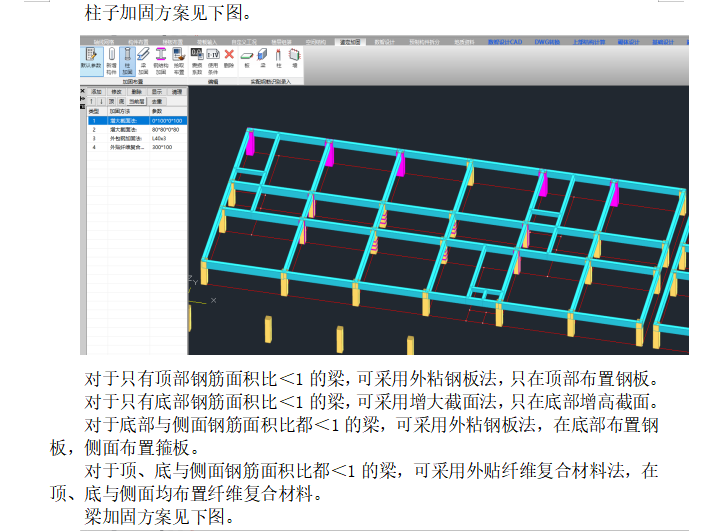The image size is (713, 531).
Task: Click paragraph beginning 对于只有底部钢筋面积比
Action: (x=371, y=401)
